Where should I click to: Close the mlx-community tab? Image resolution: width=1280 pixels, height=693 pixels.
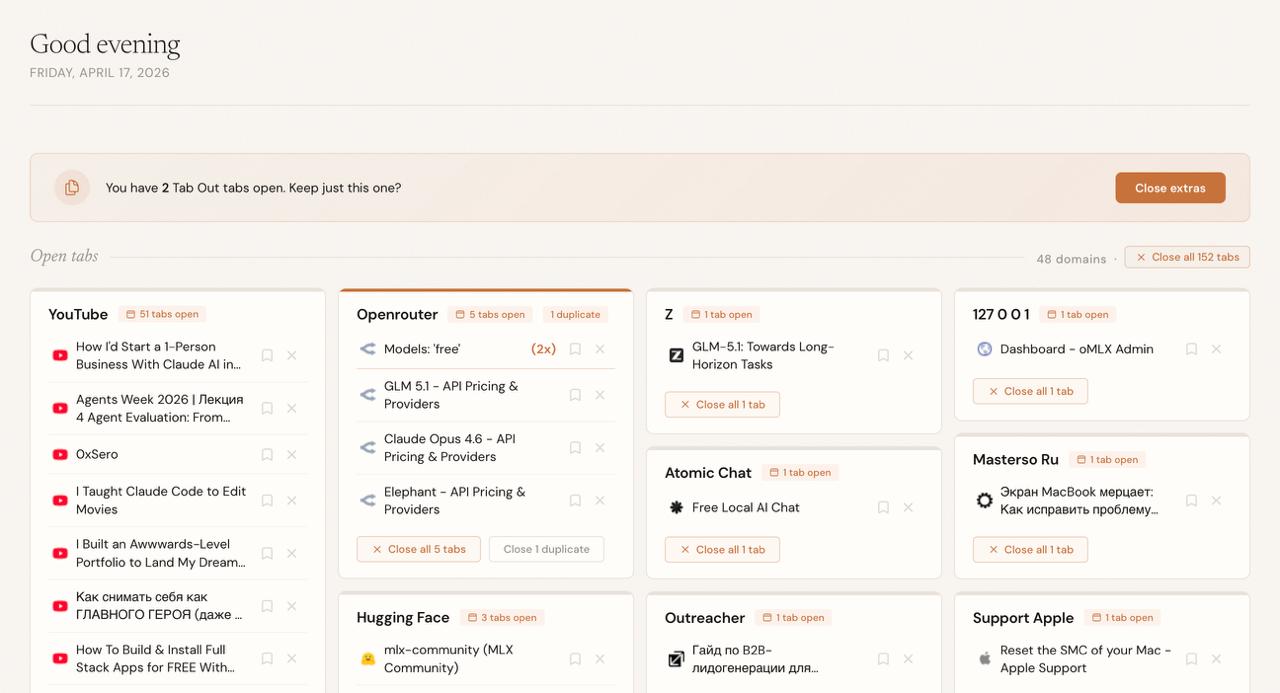coord(600,659)
